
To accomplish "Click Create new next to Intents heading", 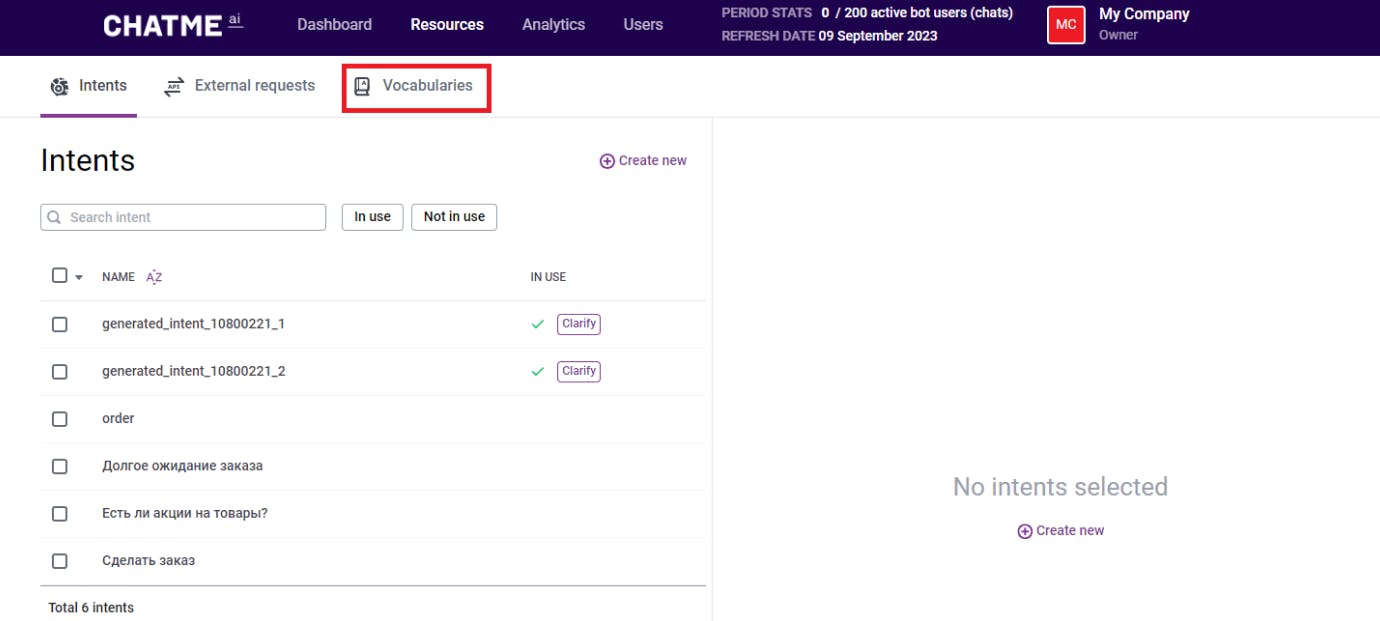I will [x=643, y=161].
